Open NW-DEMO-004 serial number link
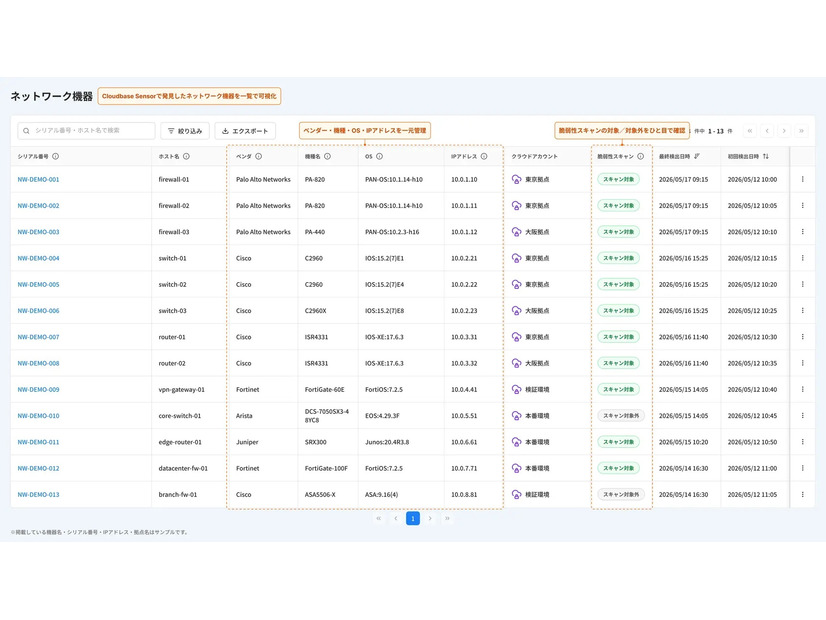The image size is (826, 620). tap(38, 259)
